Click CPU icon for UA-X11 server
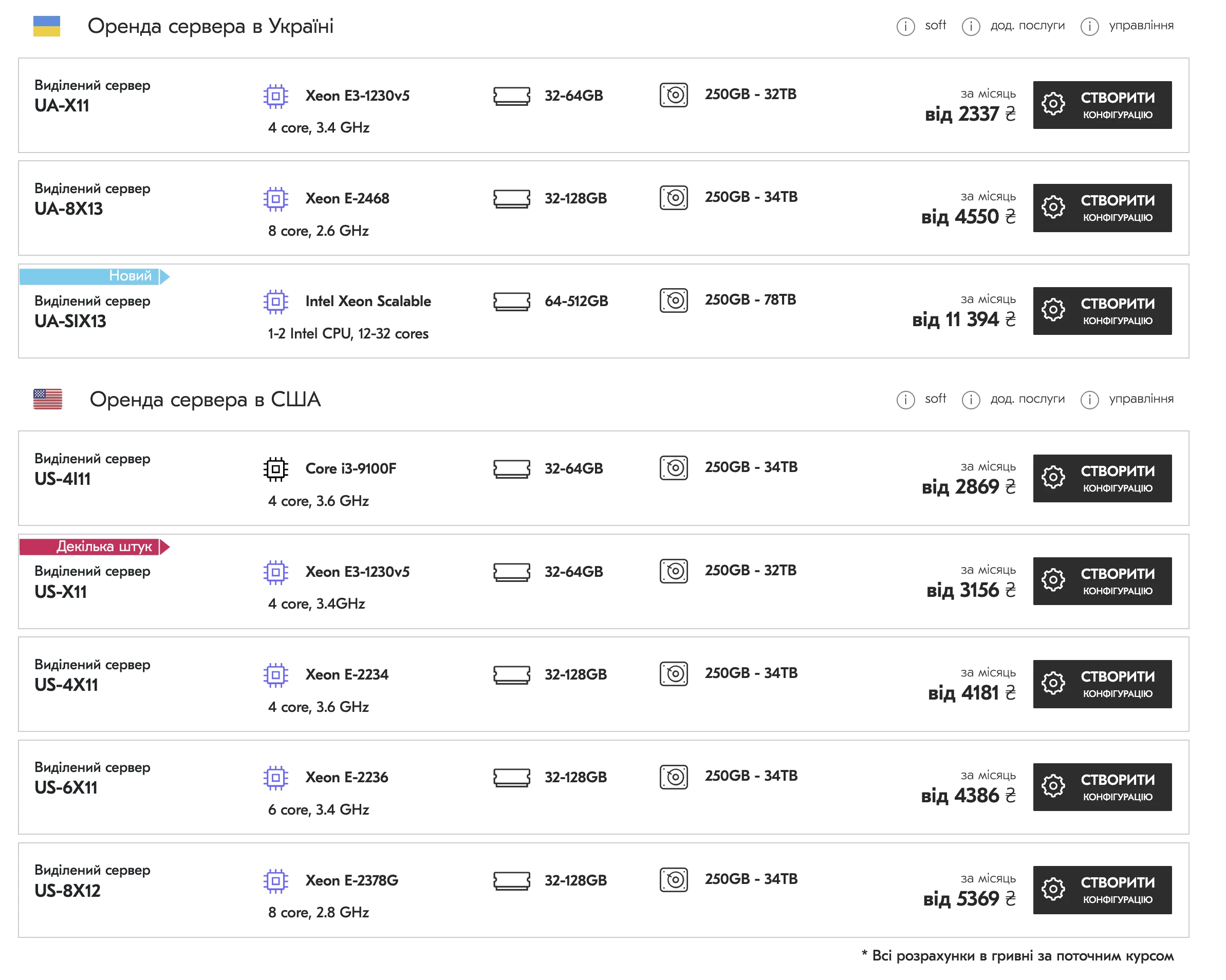 [276, 96]
